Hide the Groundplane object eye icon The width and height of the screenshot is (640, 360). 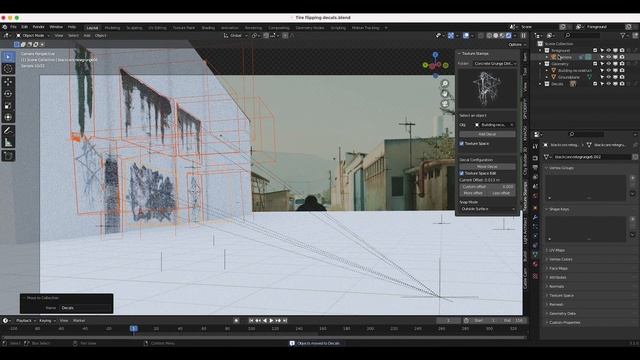click(608, 77)
